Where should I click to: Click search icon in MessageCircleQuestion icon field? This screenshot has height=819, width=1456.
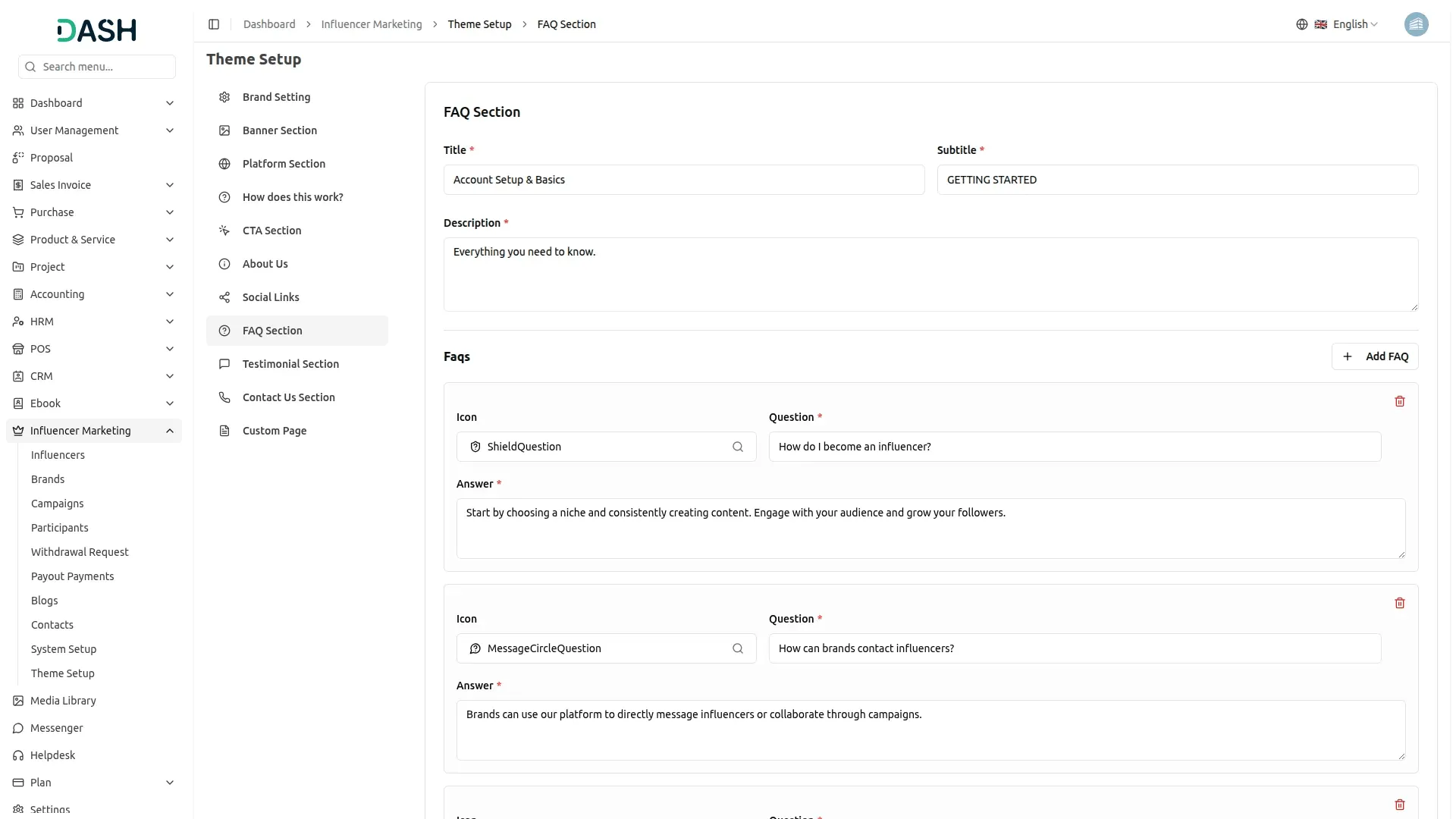tap(738, 648)
